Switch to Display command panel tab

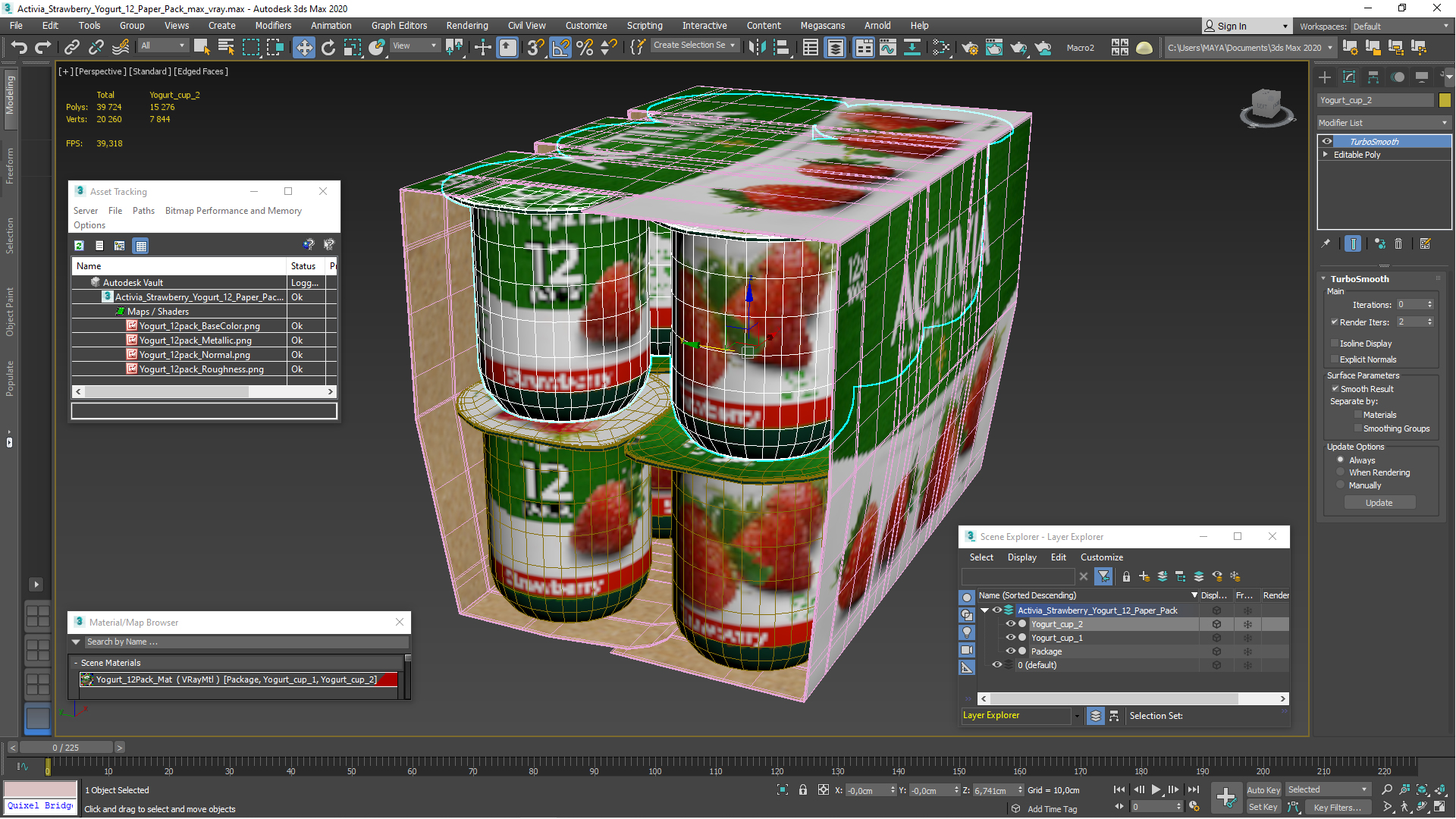coord(1422,77)
